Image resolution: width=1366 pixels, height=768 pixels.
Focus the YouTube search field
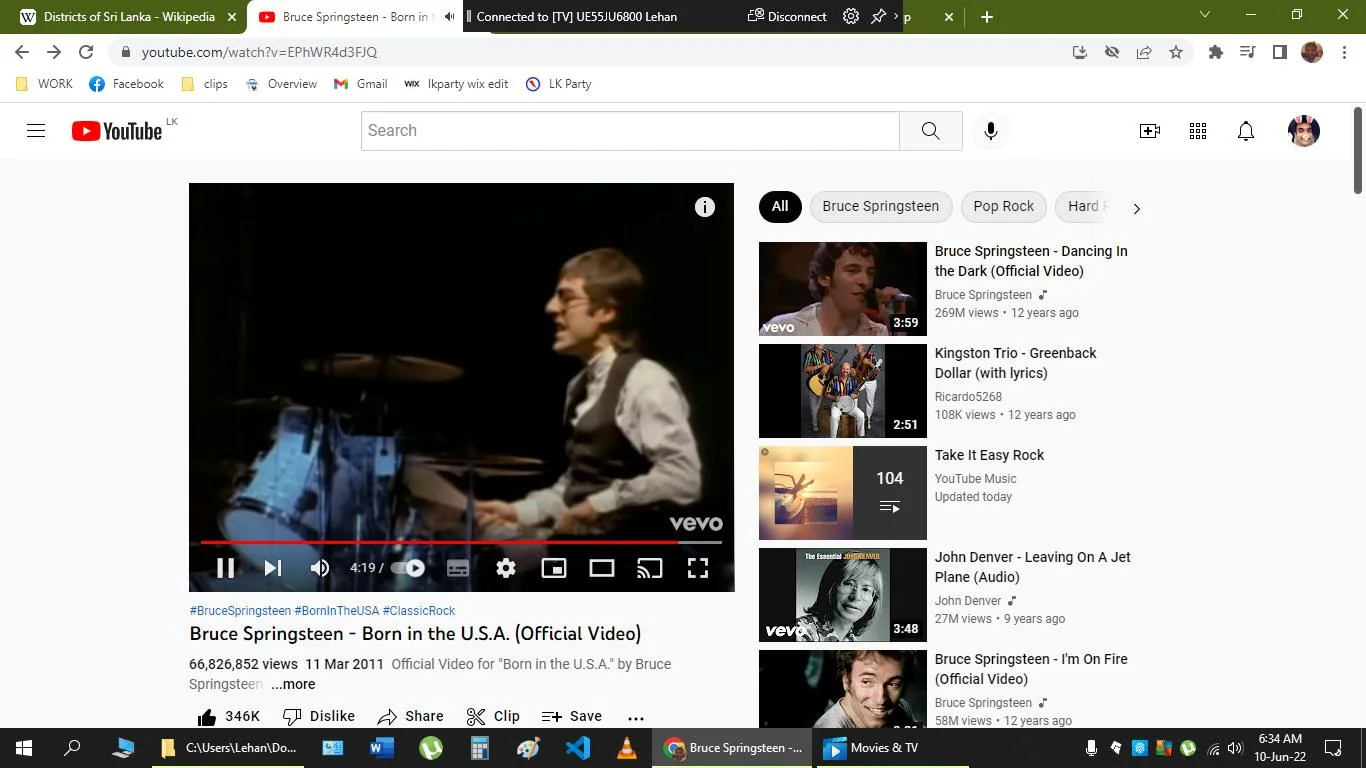630,131
